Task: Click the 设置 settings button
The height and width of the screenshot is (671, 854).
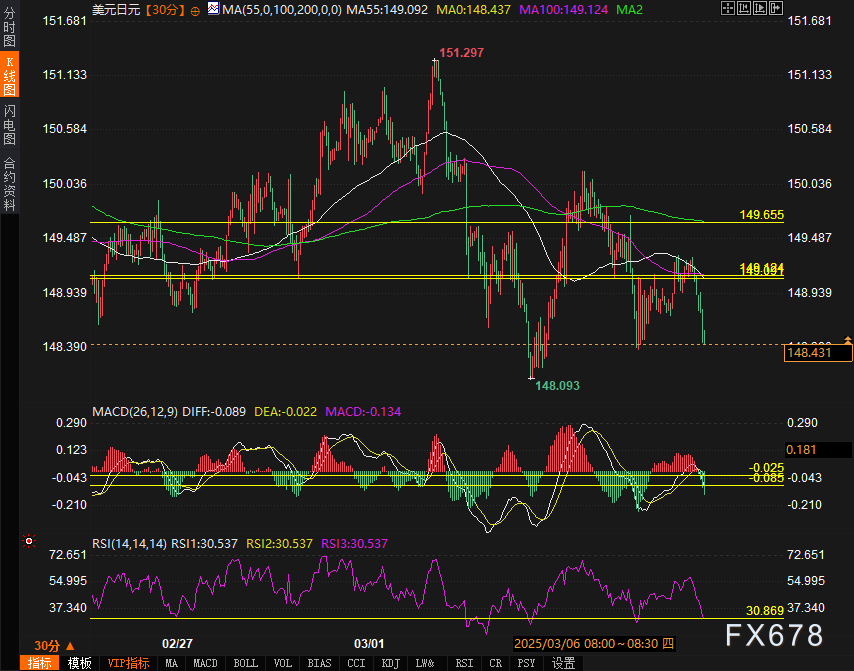Action: pyautogui.click(x=563, y=663)
